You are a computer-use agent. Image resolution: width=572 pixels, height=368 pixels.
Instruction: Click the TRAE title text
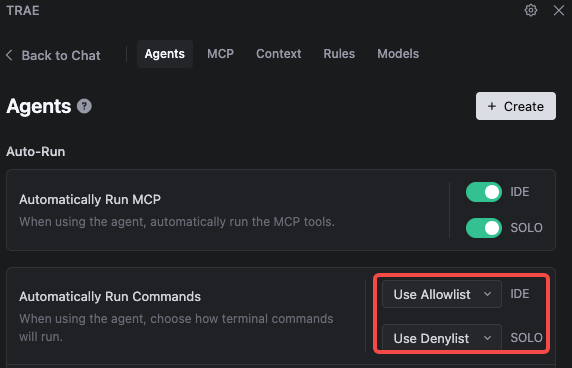(23, 11)
